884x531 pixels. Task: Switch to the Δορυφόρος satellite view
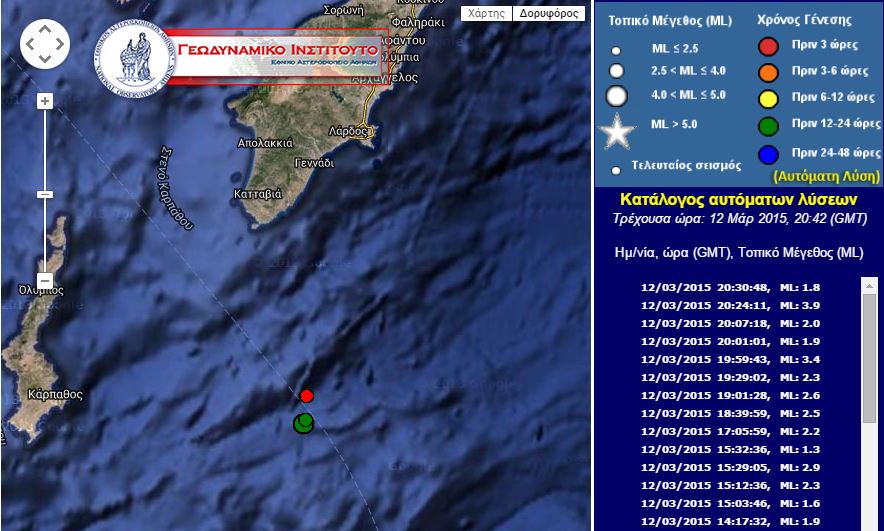548,14
